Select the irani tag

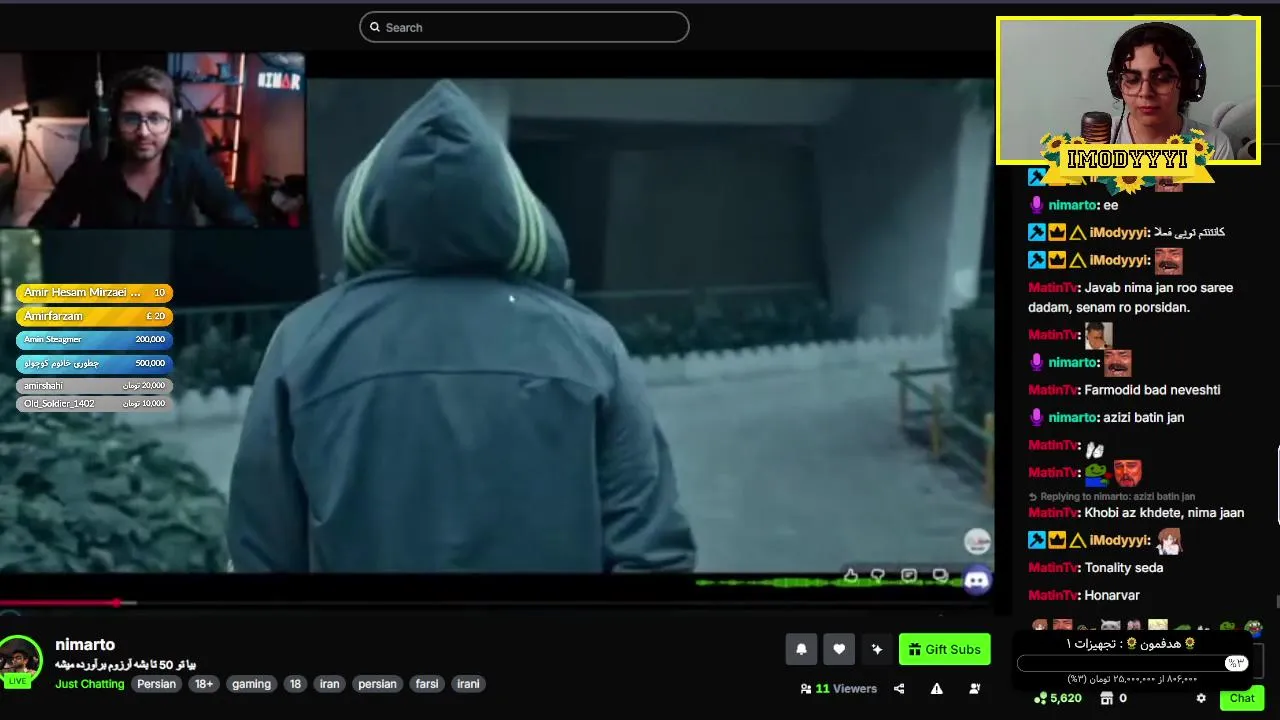[468, 684]
